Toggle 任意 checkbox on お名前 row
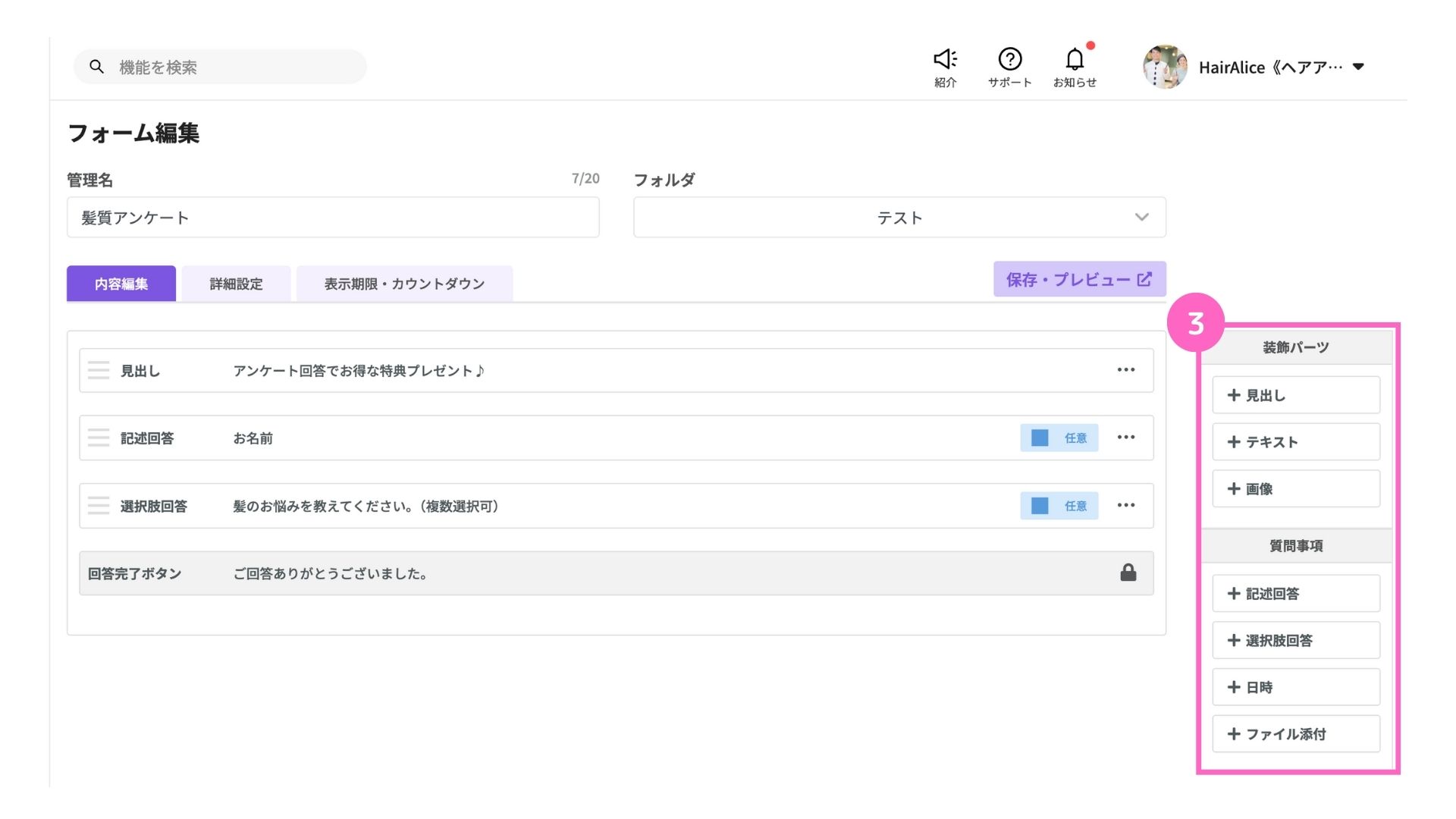The width and height of the screenshot is (1456, 819). pyautogui.click(x=1040, y=438)
